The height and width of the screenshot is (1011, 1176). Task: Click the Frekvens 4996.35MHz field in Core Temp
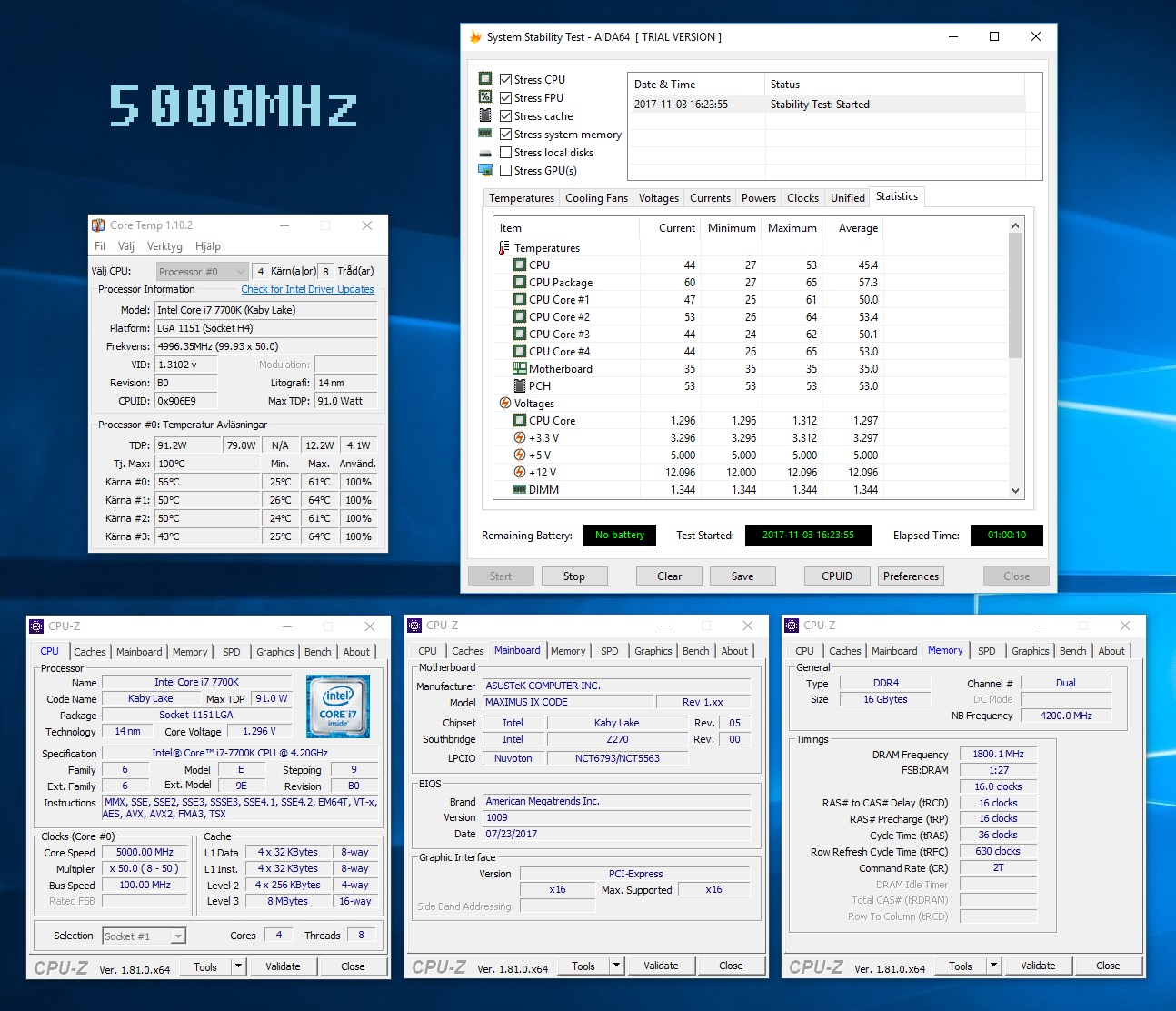click(265, 346)
